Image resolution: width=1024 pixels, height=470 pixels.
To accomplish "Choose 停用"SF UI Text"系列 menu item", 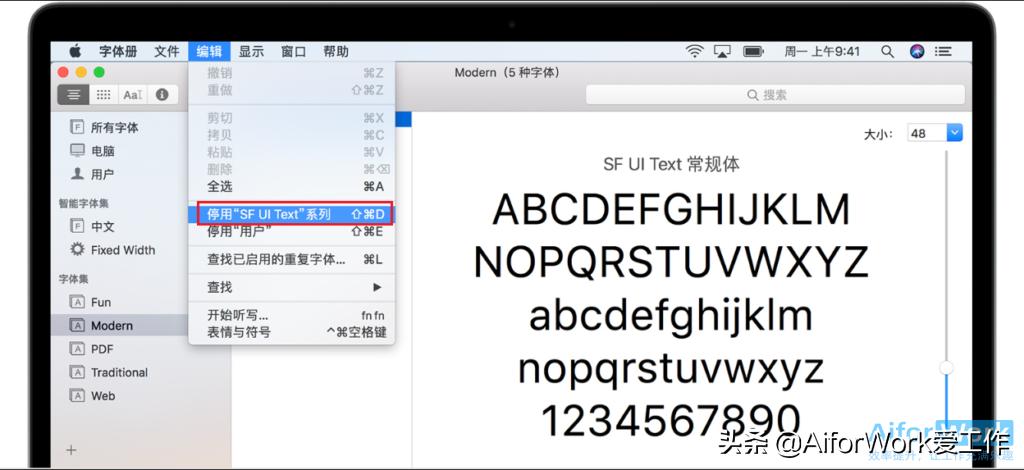I will coord(292,214).
